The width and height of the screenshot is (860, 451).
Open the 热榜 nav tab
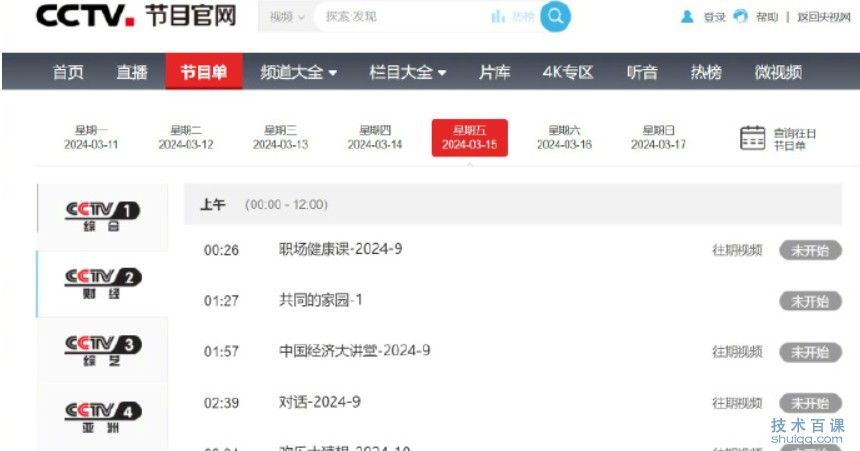(706, 72)
